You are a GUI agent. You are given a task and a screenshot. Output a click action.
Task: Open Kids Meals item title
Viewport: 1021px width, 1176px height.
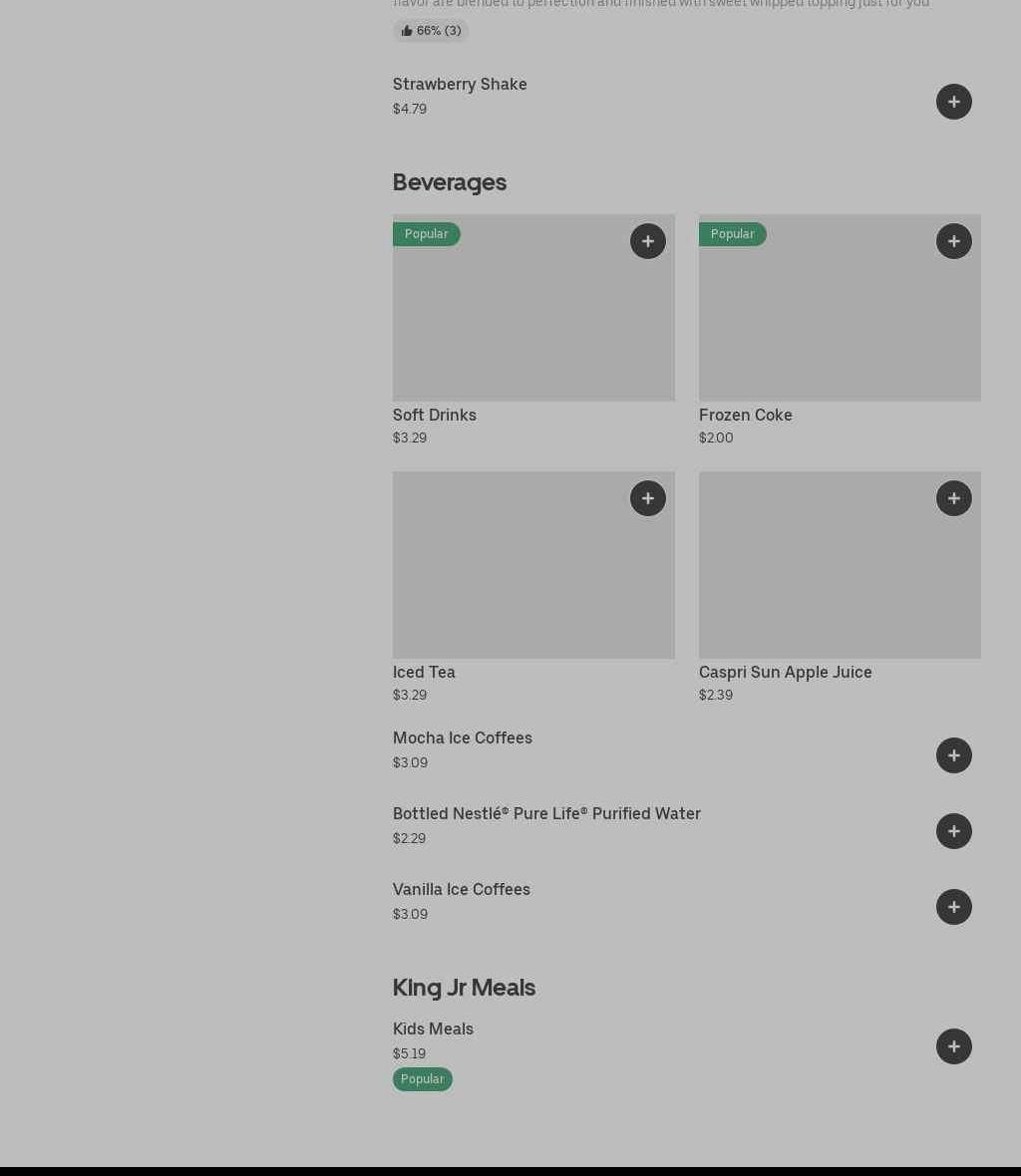tap(433, 1029)
